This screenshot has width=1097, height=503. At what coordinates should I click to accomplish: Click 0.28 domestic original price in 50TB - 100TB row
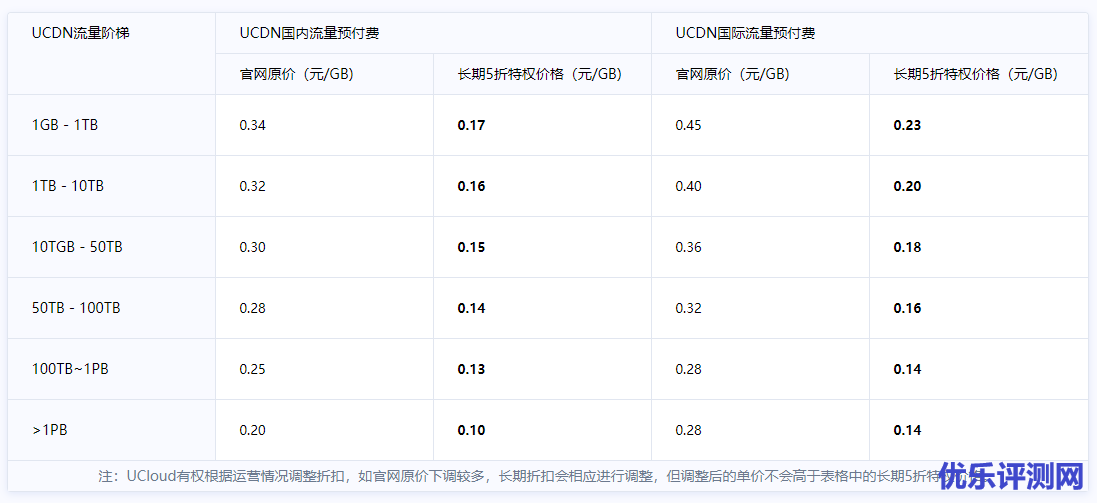(253, 308)
